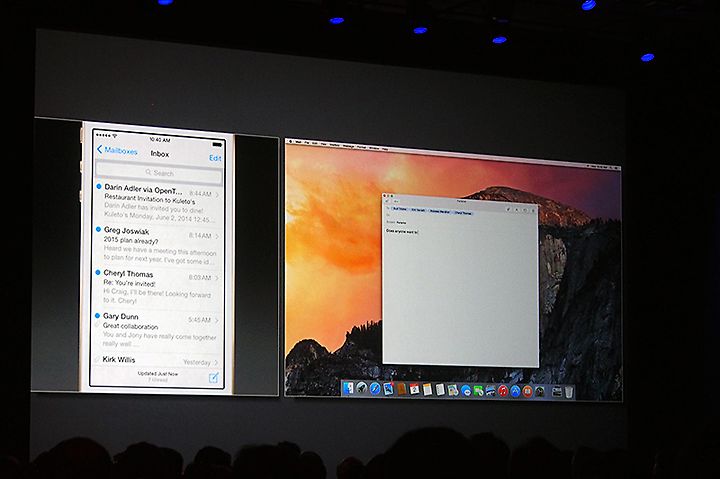The image size is (720, 479).
Task: Tap chevron beside the 8:03 AM message
Action: [217, 278]
